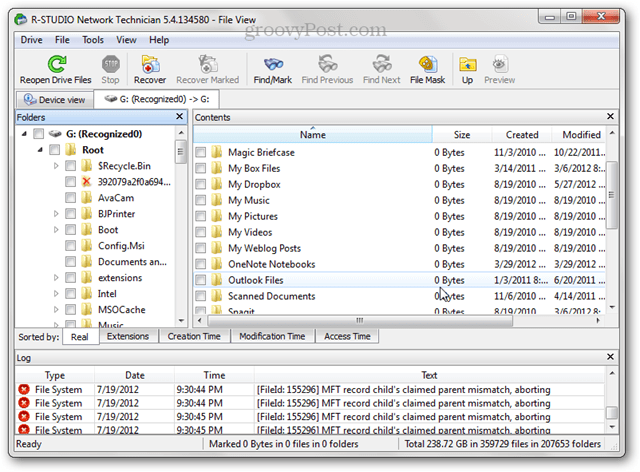This screenshot has height=472, width=640.
Task: Click the My Dropbox folder icon
Action: click(x=217, y=184)
